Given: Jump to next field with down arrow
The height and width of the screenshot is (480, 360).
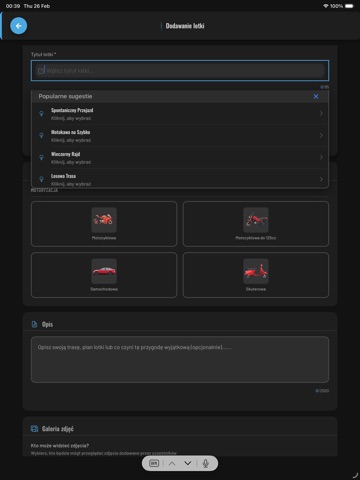Looking at the screenshot, I should coord(188,463).
